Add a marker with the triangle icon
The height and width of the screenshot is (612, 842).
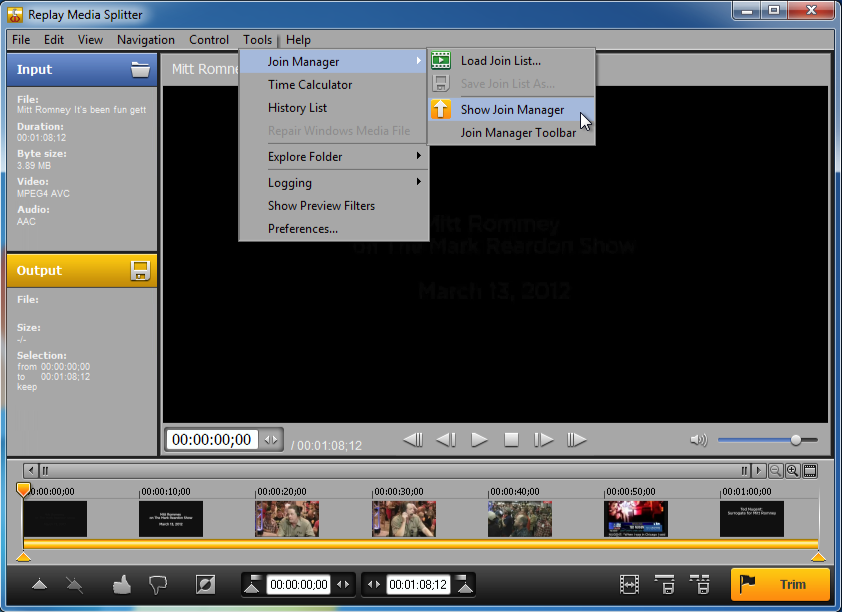pyautogui.click(x=39, y=584)
